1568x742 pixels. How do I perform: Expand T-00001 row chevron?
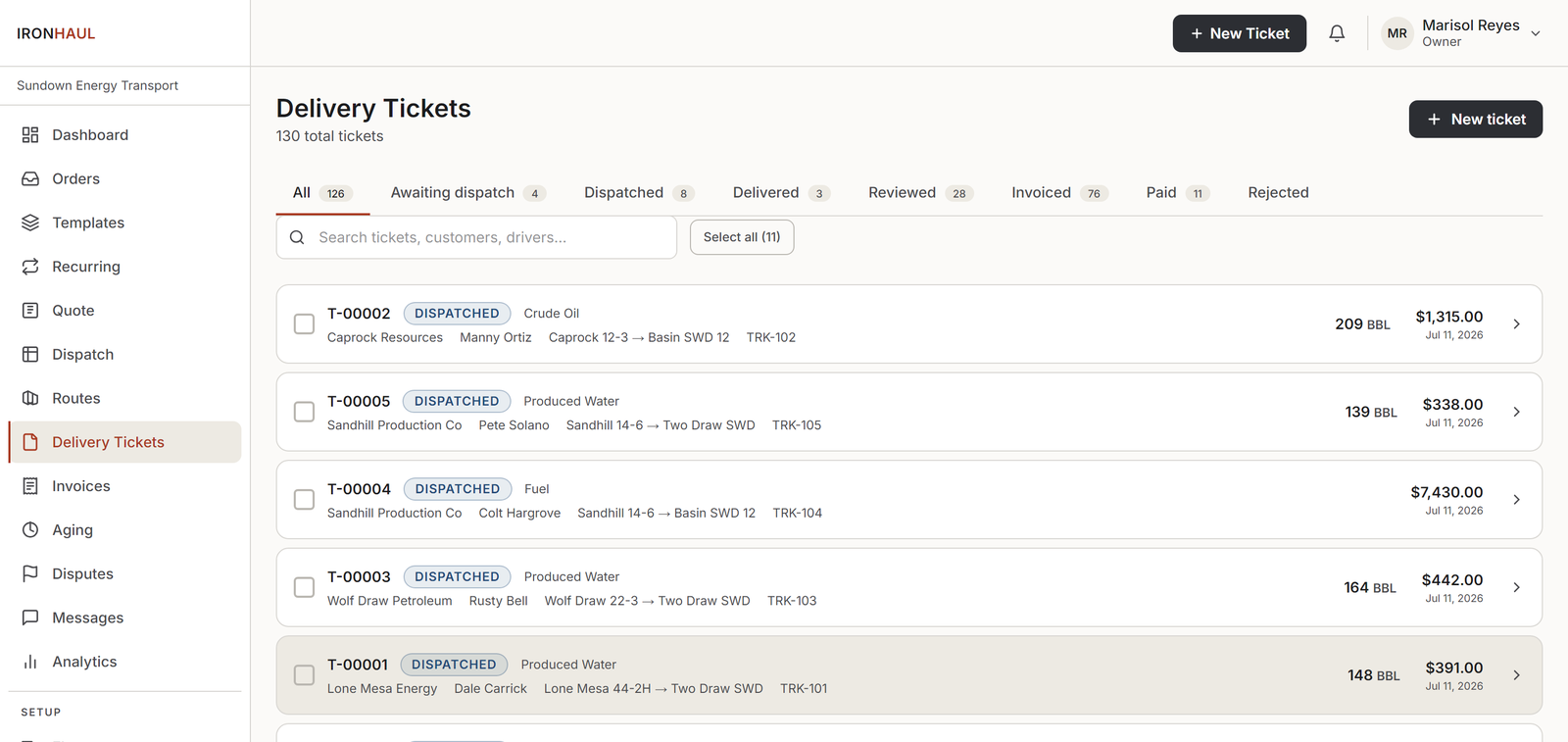[1516, 675]
